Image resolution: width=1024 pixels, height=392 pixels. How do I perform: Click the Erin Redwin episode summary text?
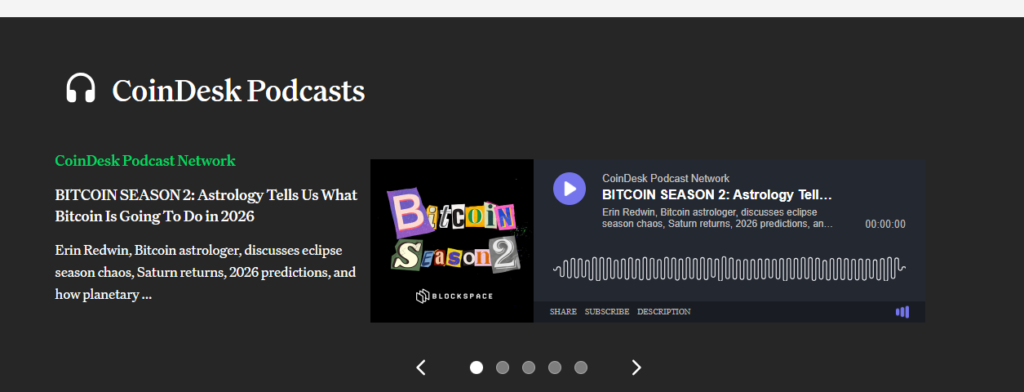tap(206, 273)
